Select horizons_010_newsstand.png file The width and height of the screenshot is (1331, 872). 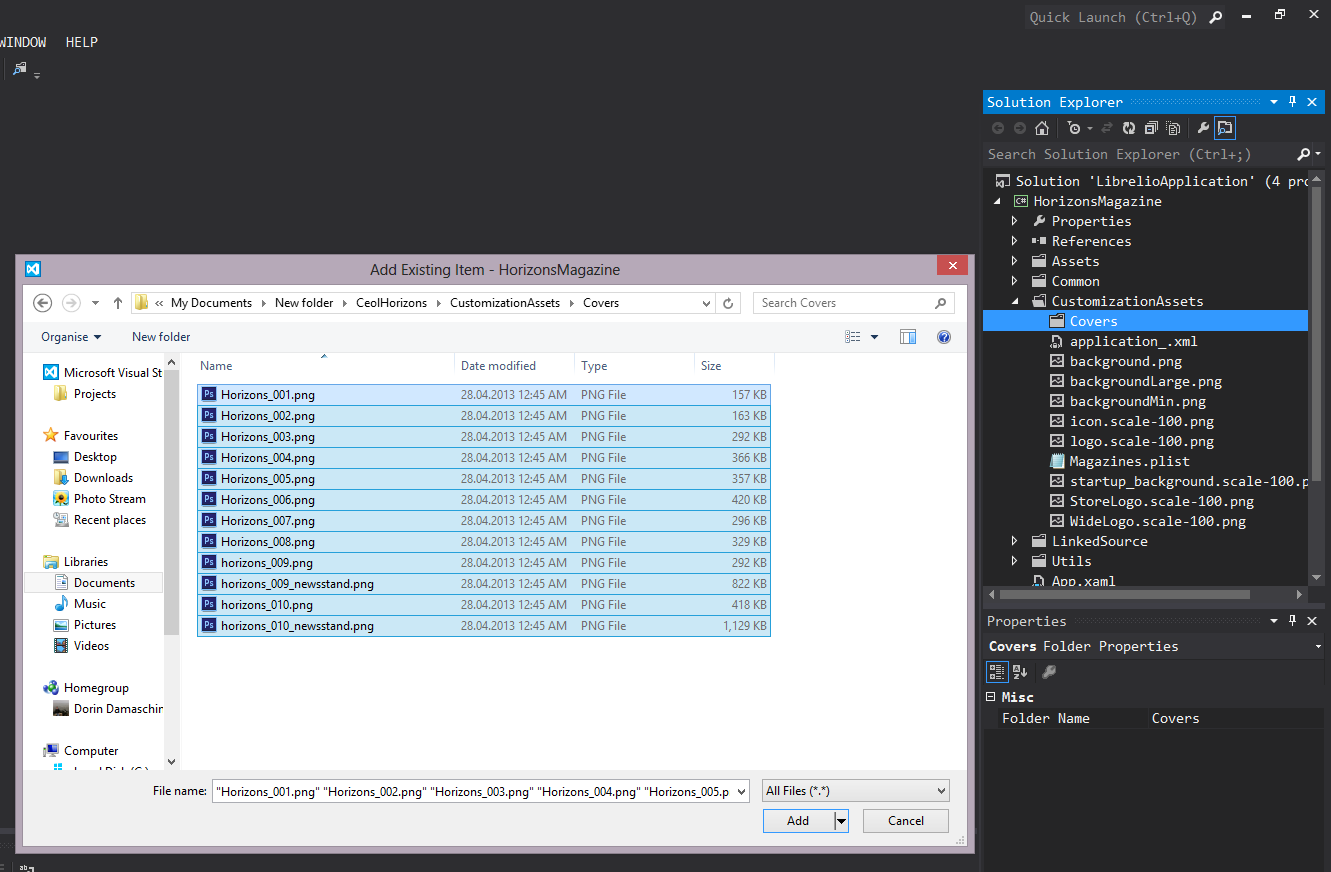[x=484, y=626]
